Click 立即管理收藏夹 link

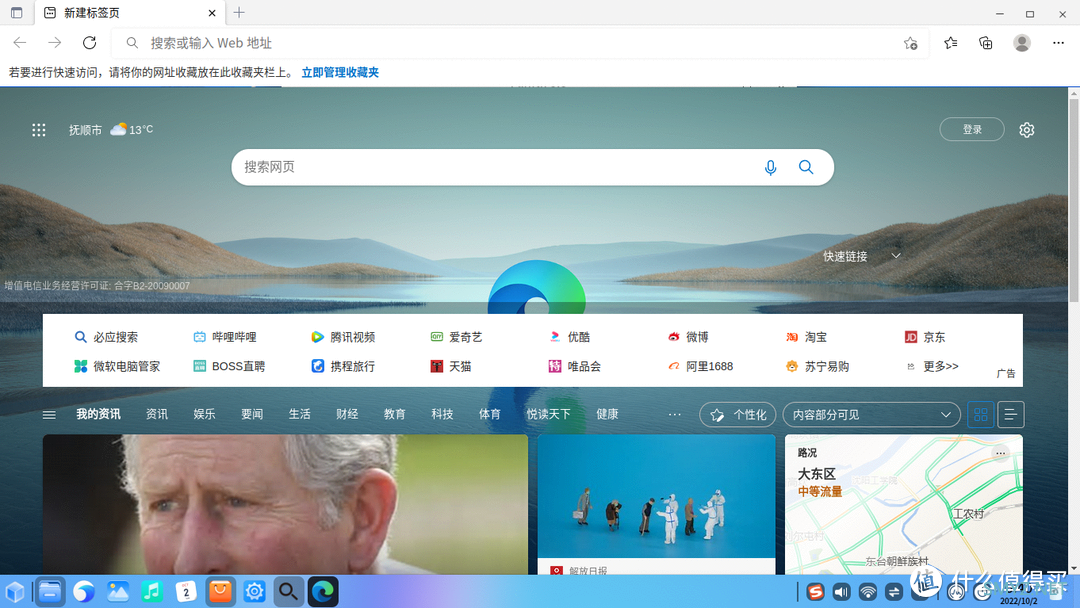(340, 72)
